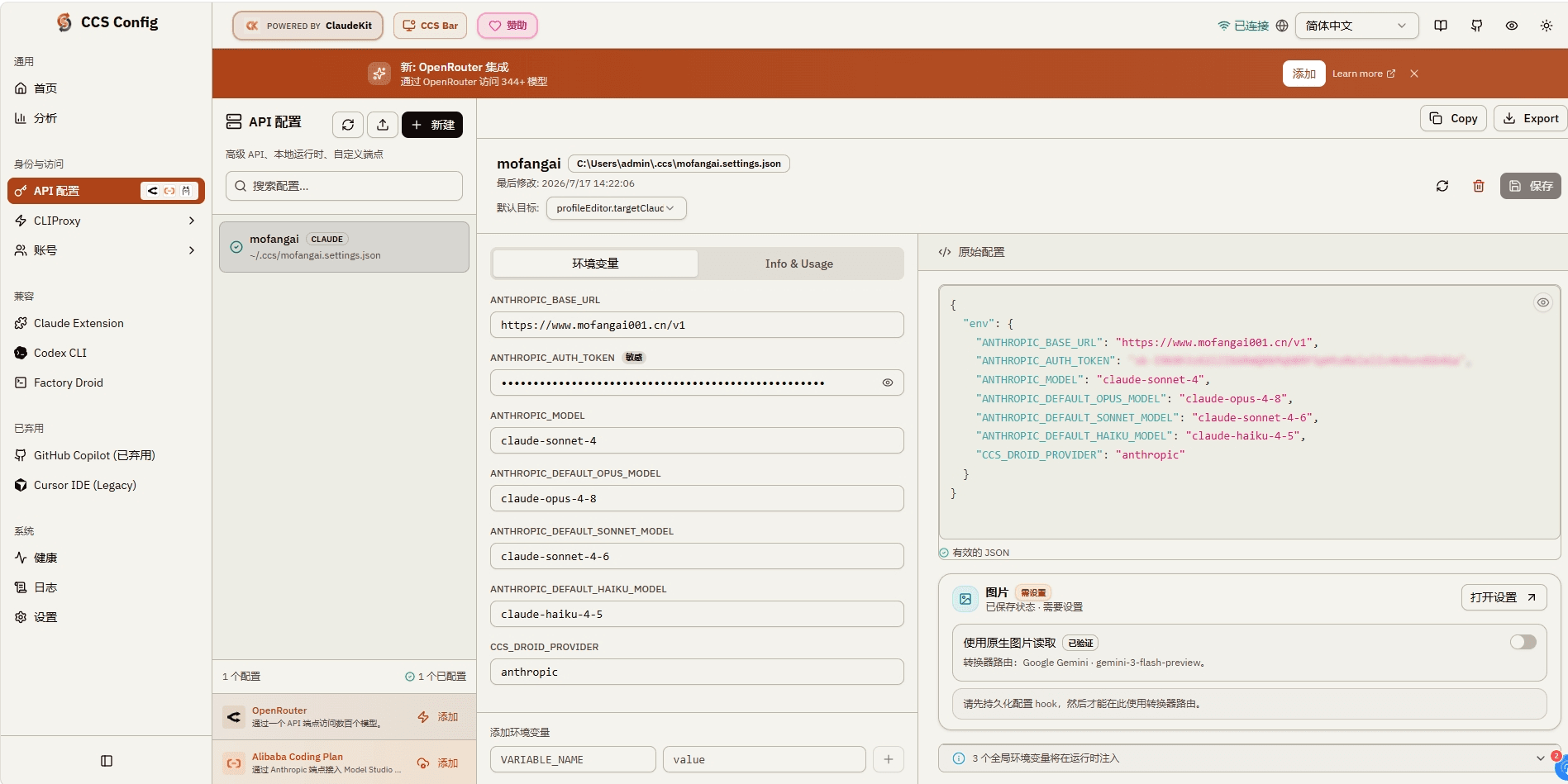Toggle the eye privacy icon in header

pos(1512,26)
